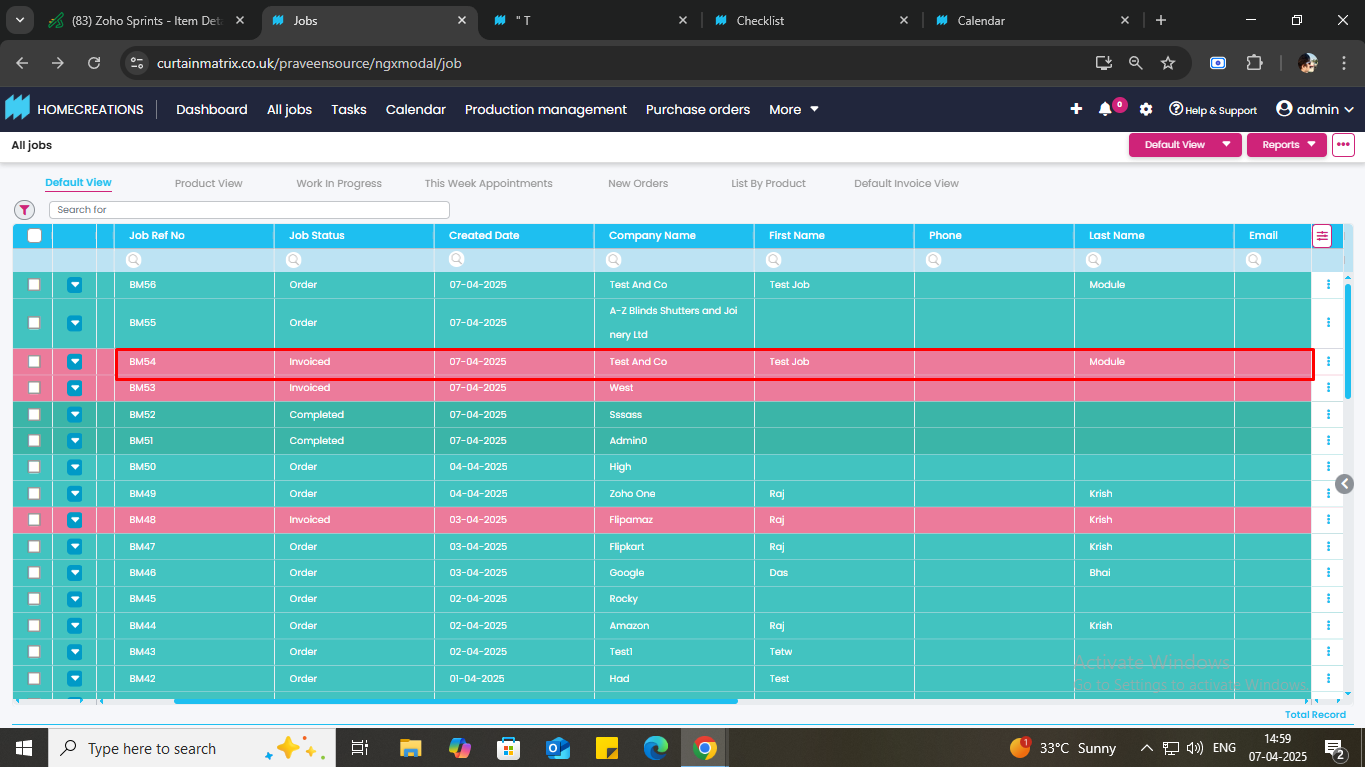The image size is (1365, 767).
Task: Open the Help & Support link
Action: (1213, 110)
